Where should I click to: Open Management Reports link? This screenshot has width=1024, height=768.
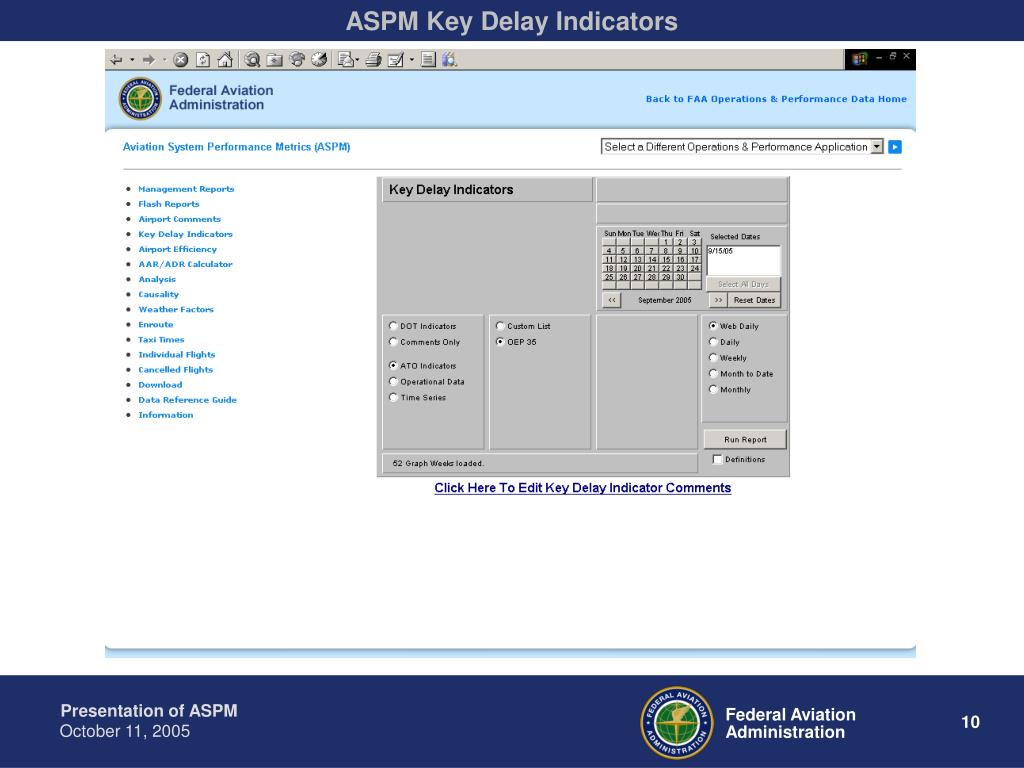pyautogui.click(x=186, y=189)
